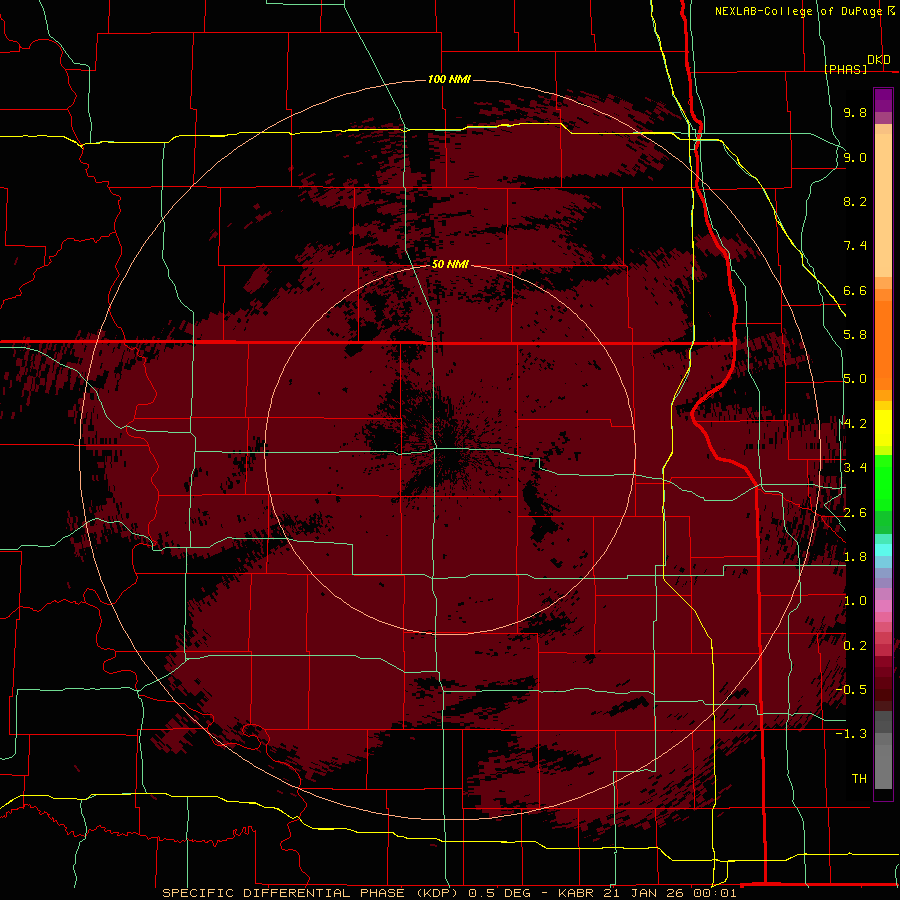Viewport: 900px width, 900px height.
Task: Click the green segment of the color bar
Action: tap(883, 483)
